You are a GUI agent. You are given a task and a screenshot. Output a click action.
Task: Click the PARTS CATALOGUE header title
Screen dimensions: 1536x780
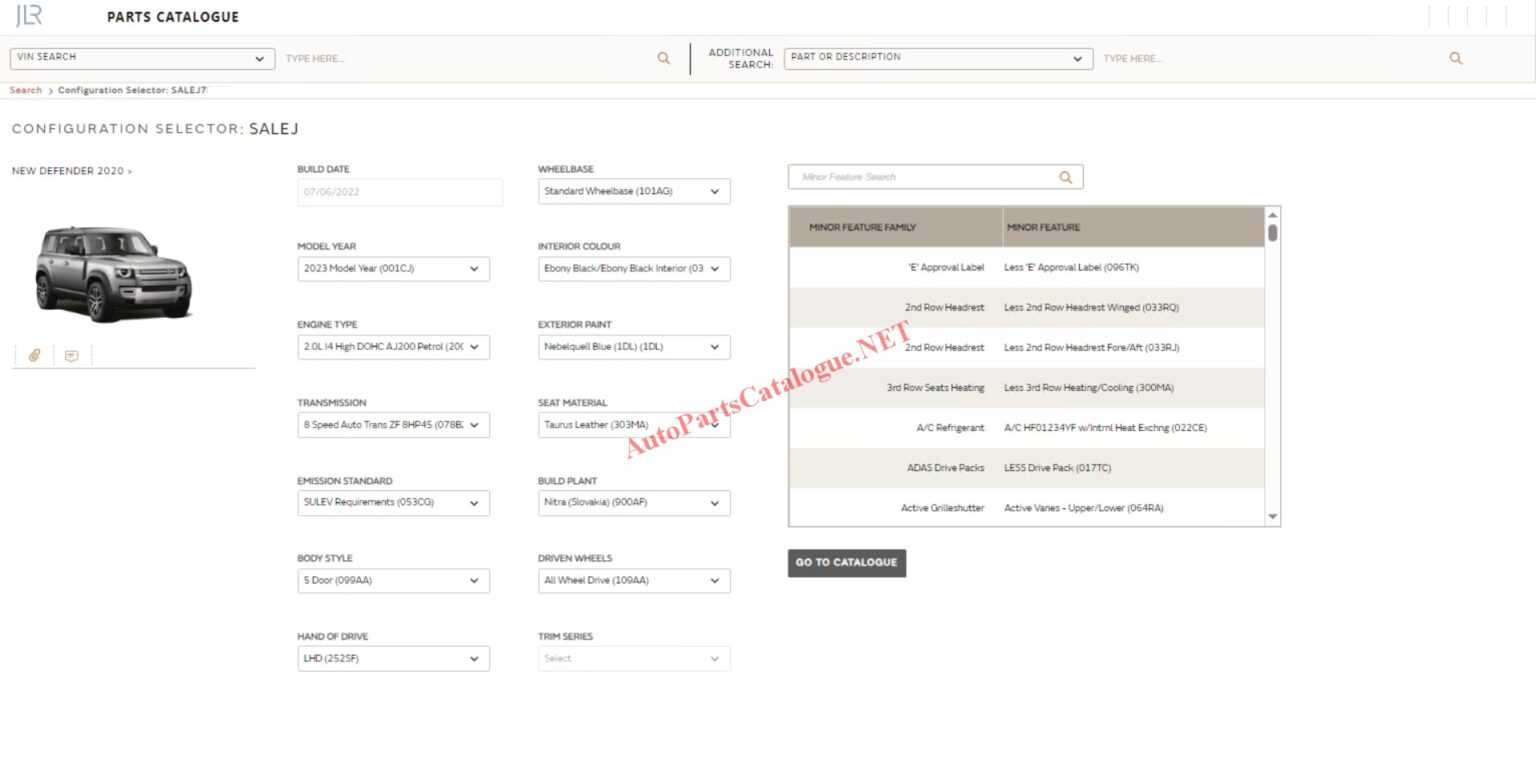173,17
